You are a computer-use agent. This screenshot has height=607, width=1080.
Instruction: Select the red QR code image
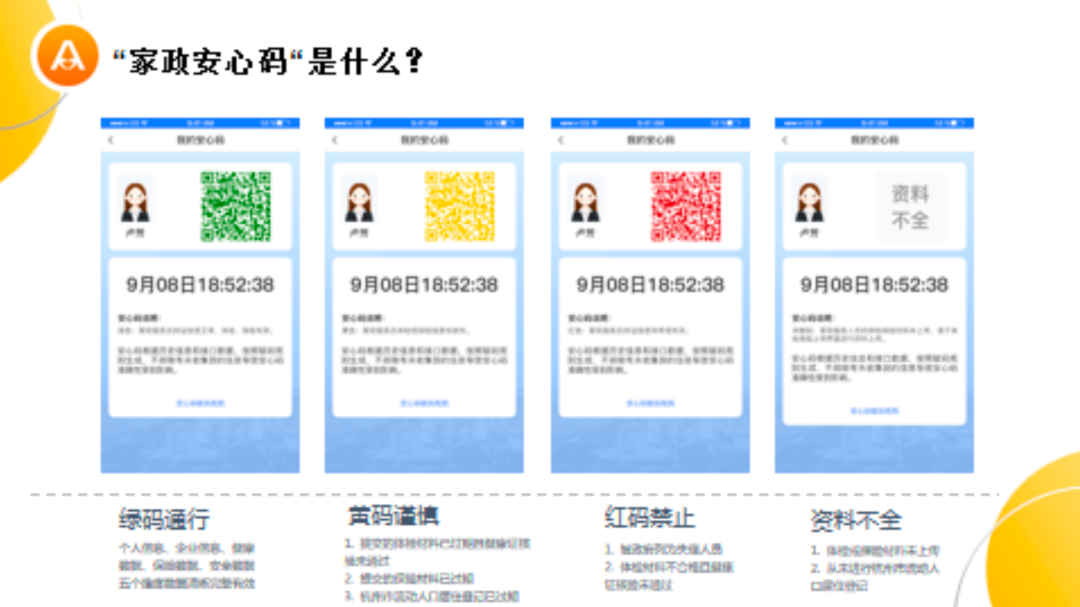(685, 205)
